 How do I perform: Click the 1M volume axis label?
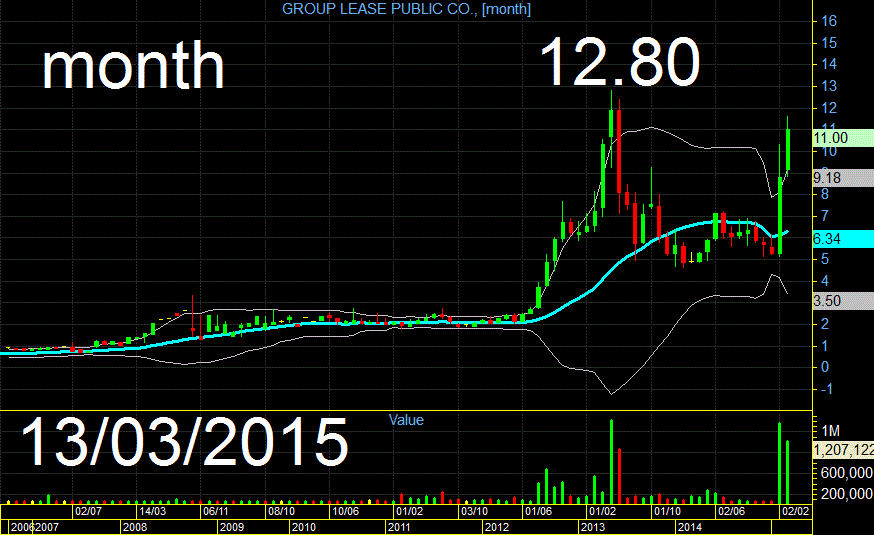click(x=831, y=431)
